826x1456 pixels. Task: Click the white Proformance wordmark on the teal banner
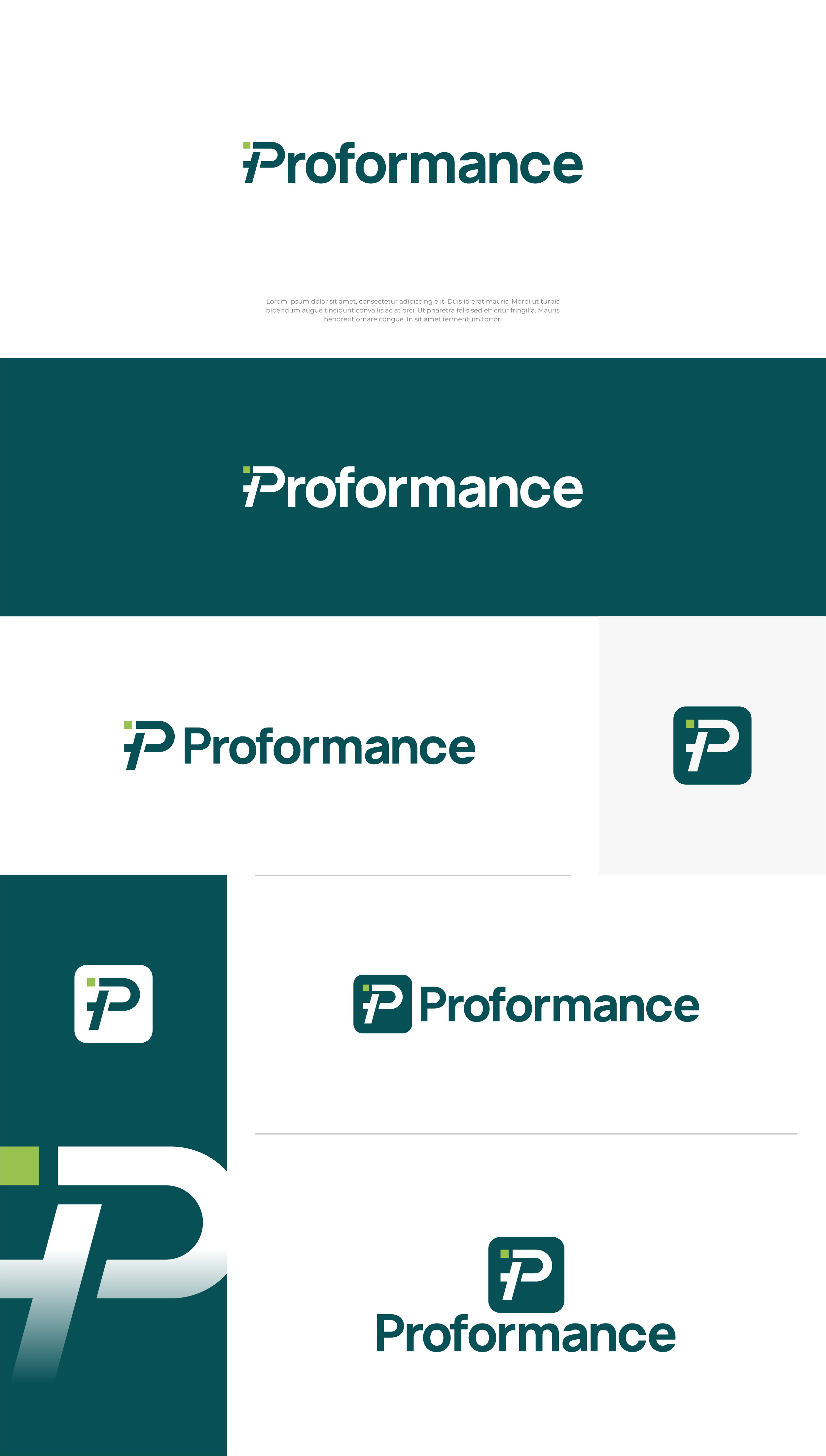434,488
